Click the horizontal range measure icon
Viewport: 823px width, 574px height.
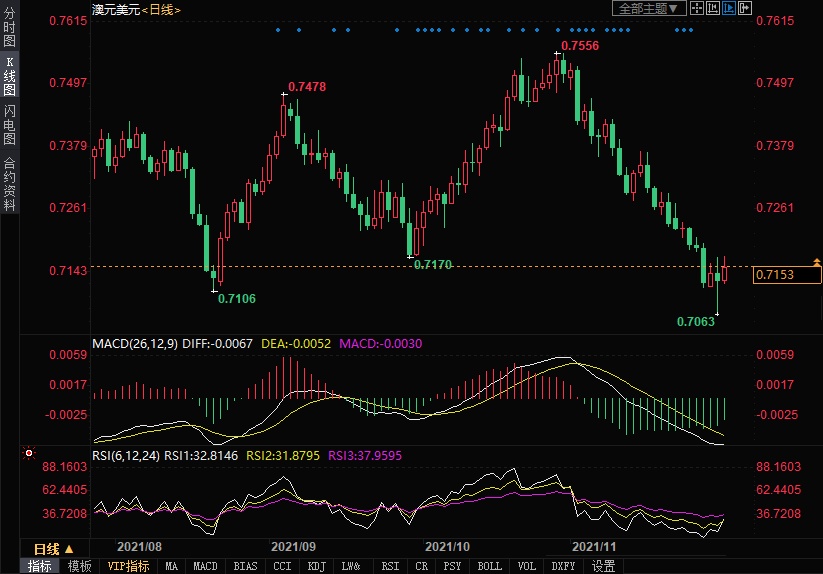tap(713, 8)
